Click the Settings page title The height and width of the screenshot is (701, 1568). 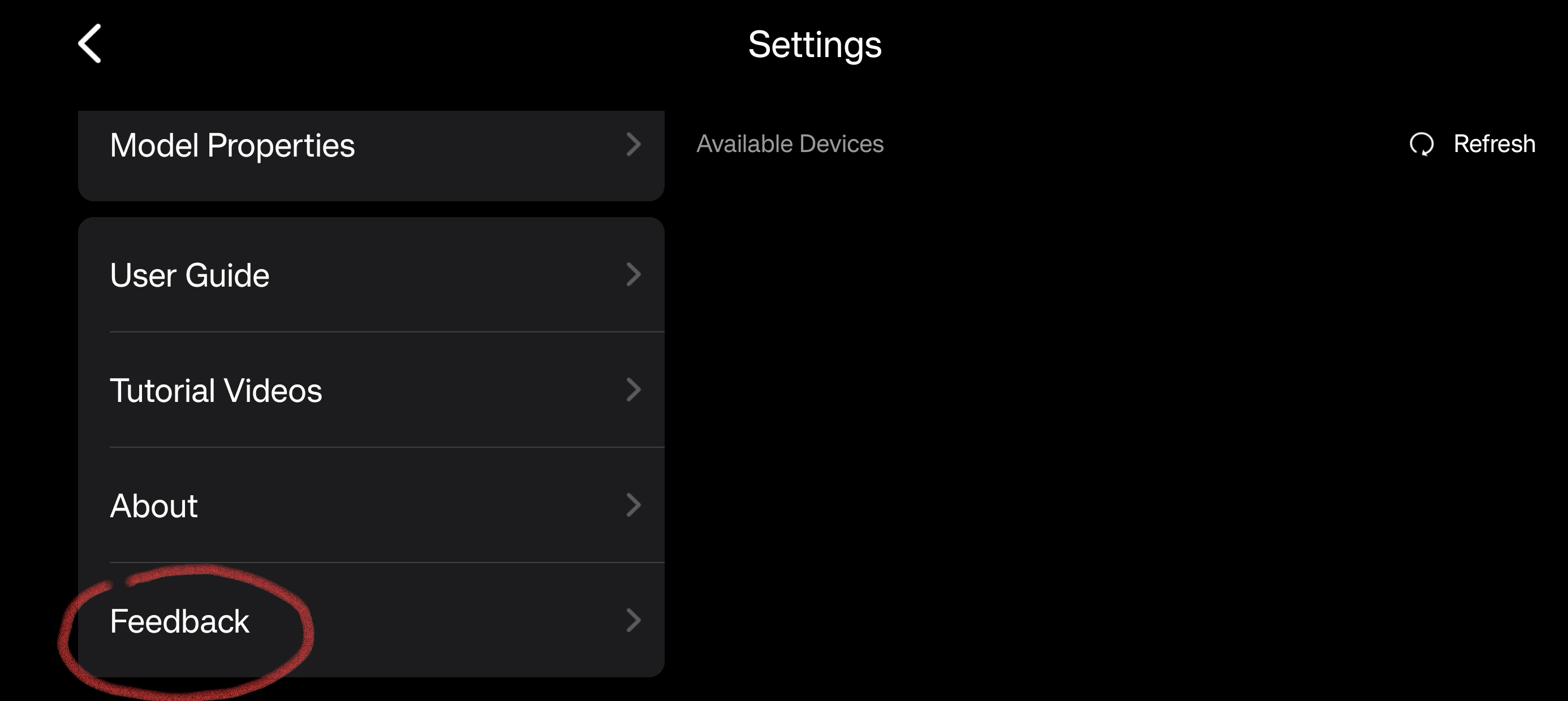click(815, 45)
